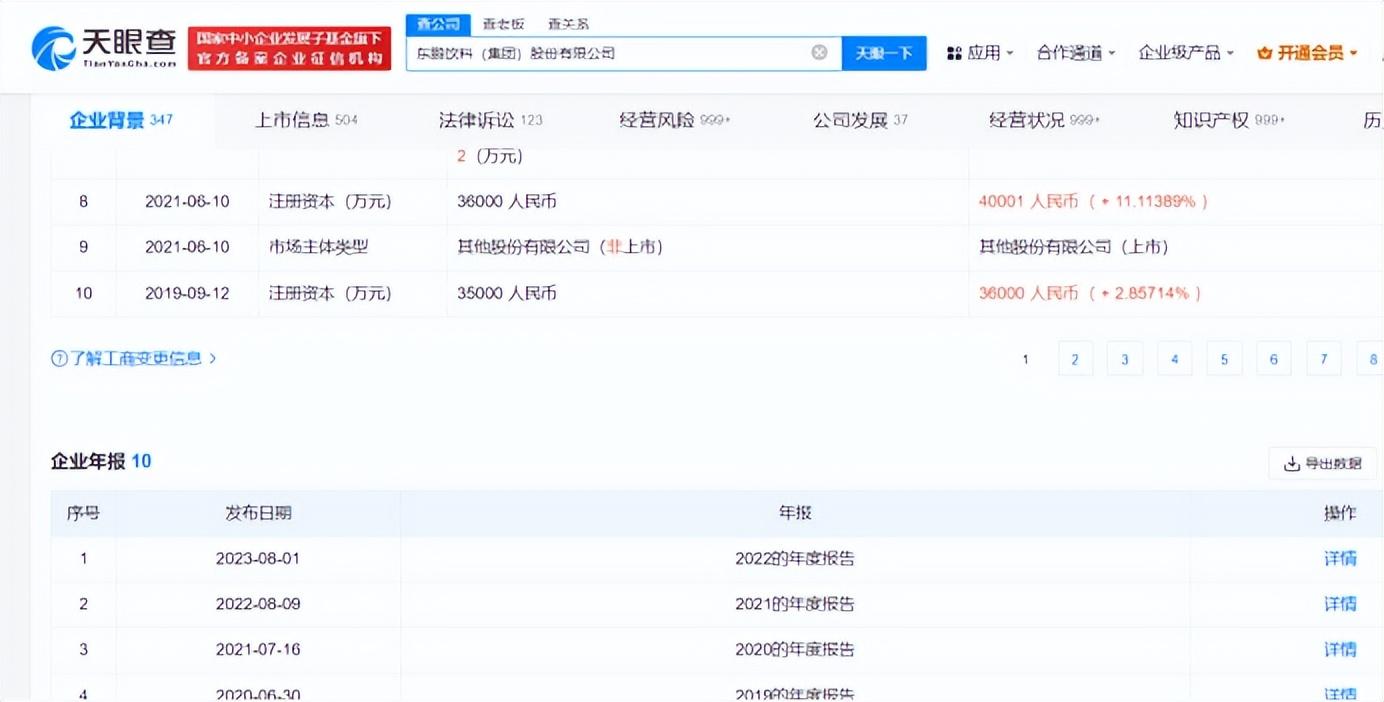Image resolution: width=1384 pixels, height=702 pixels.
Task: Click the crown icon for 开通会员
Action: pos(1264,53)
